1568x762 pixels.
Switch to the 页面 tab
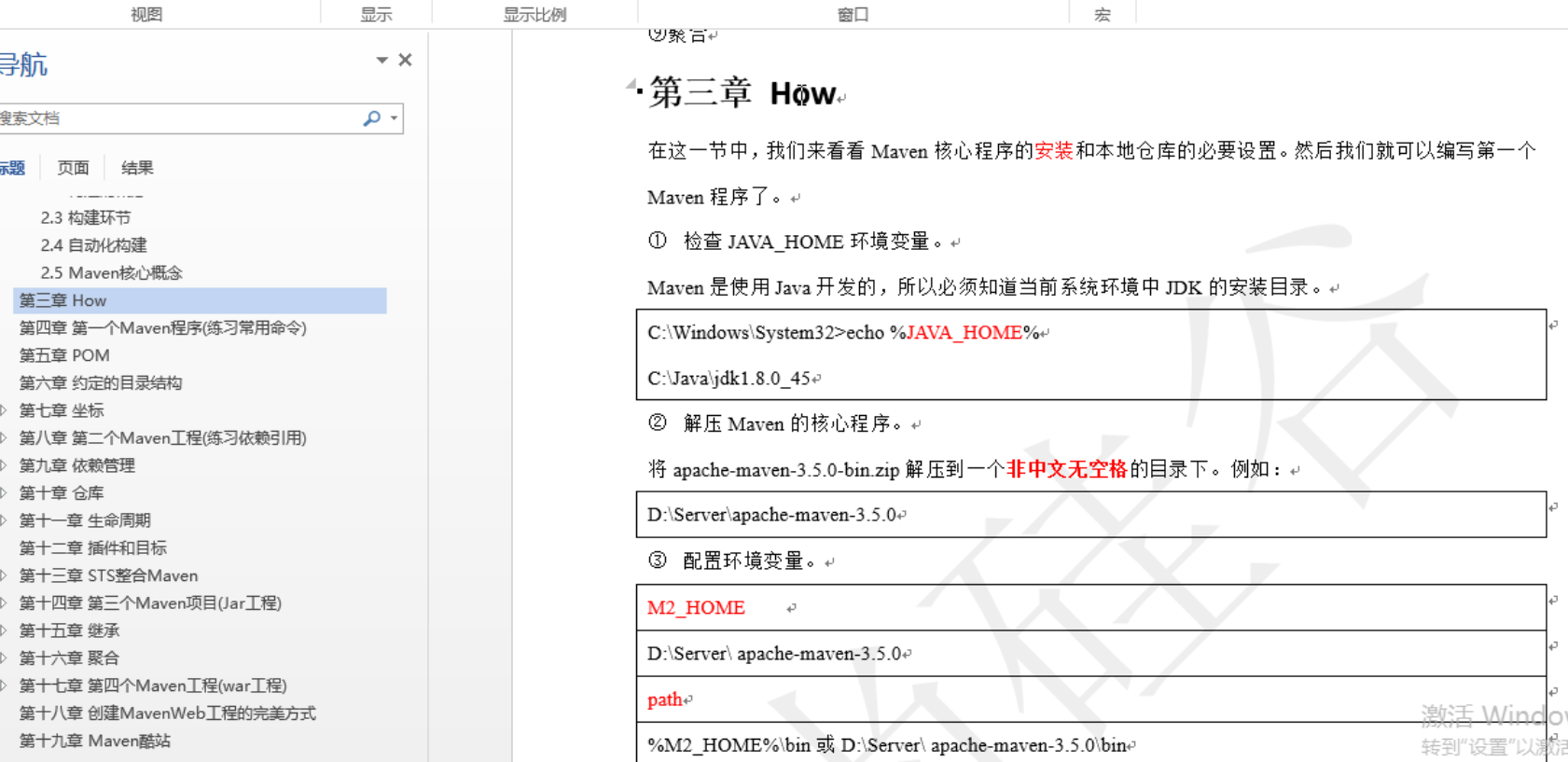pyautogui.click(x=73, y=168)
